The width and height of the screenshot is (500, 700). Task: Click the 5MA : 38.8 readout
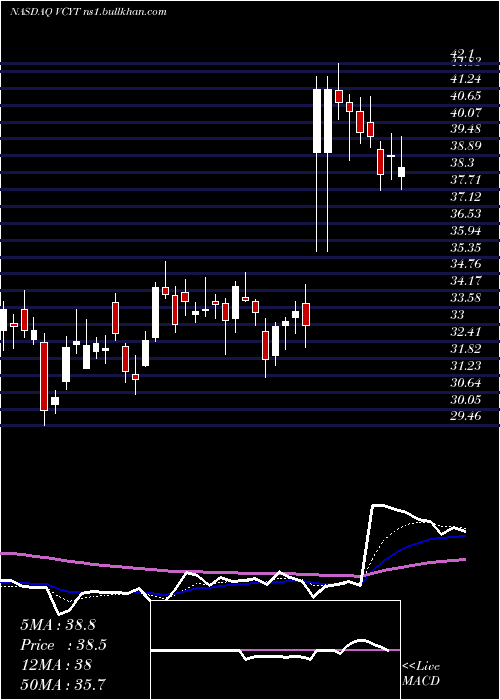[58, 625]
